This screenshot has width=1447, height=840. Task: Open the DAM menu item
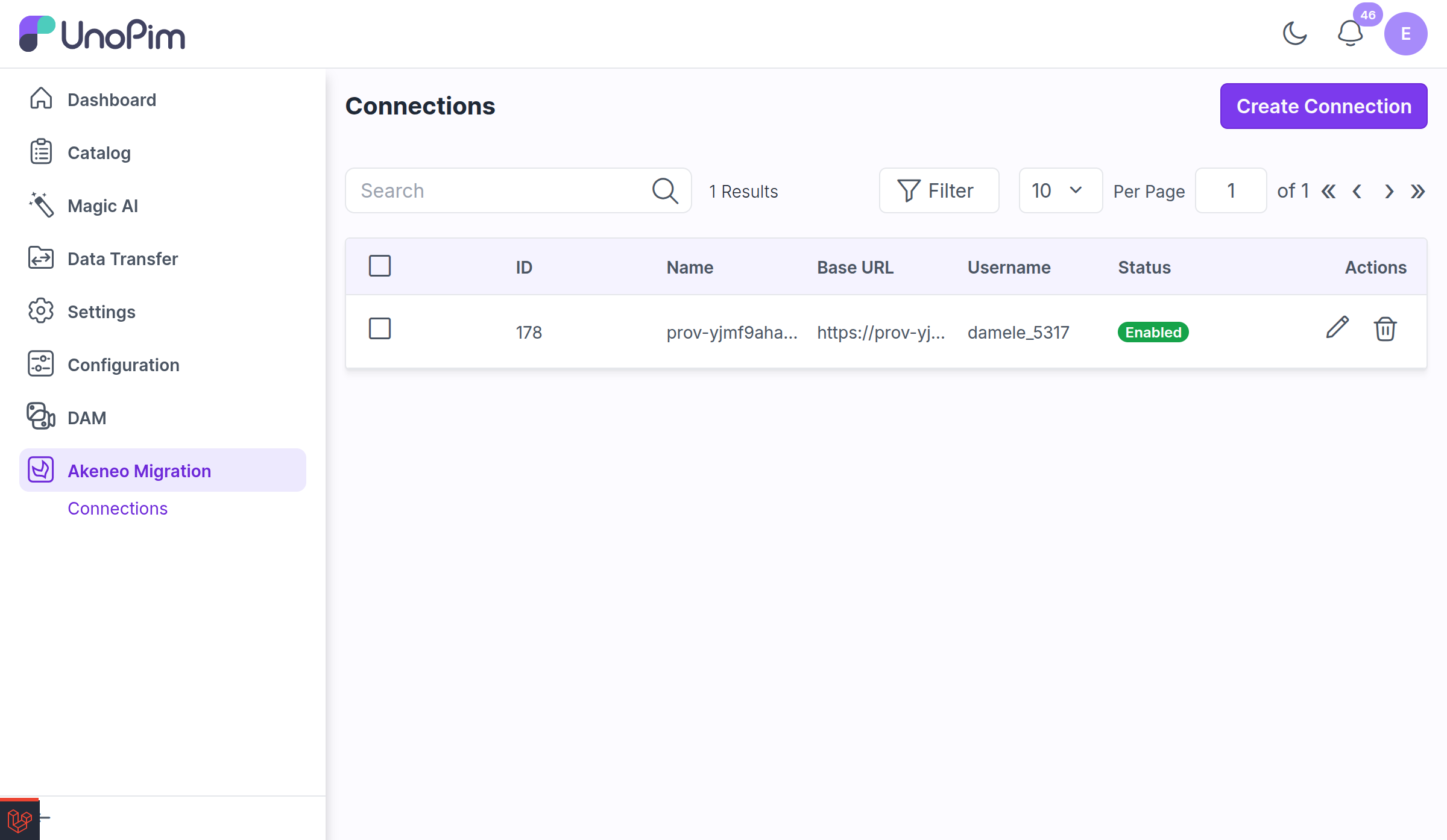163,418
